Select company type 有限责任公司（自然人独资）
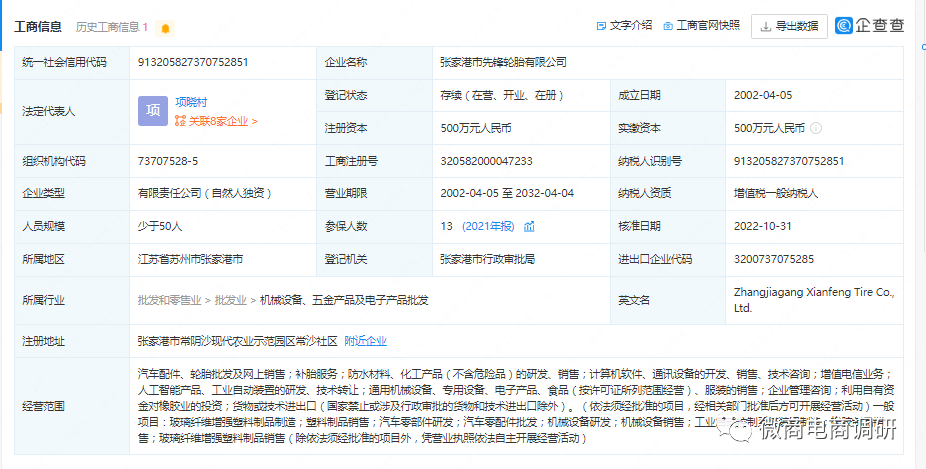Screen dimensions: 926x469 pyautogui.click(x=205, y=193)
